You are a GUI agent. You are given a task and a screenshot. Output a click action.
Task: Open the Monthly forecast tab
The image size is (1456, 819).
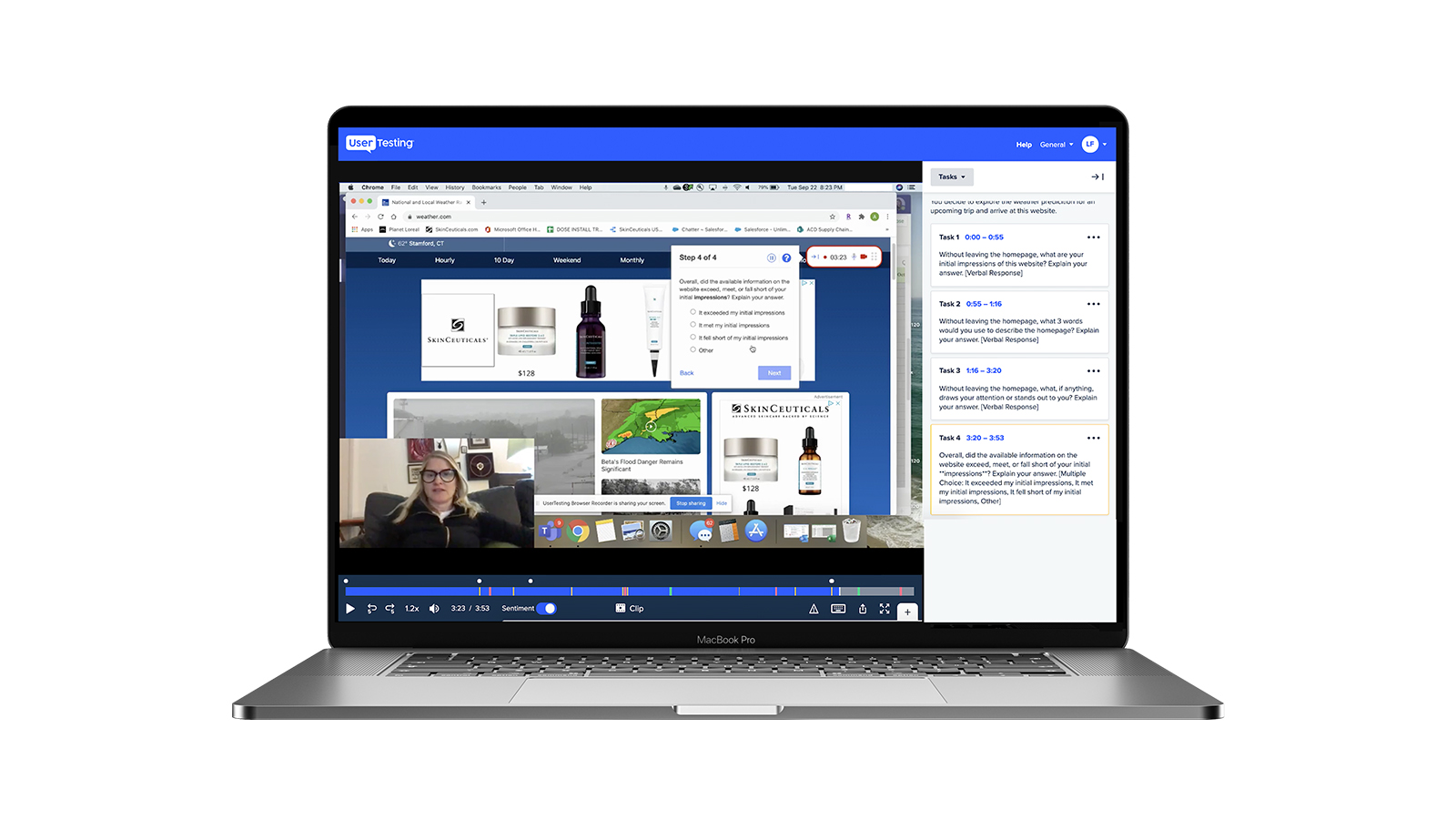(x=632, y=260)
